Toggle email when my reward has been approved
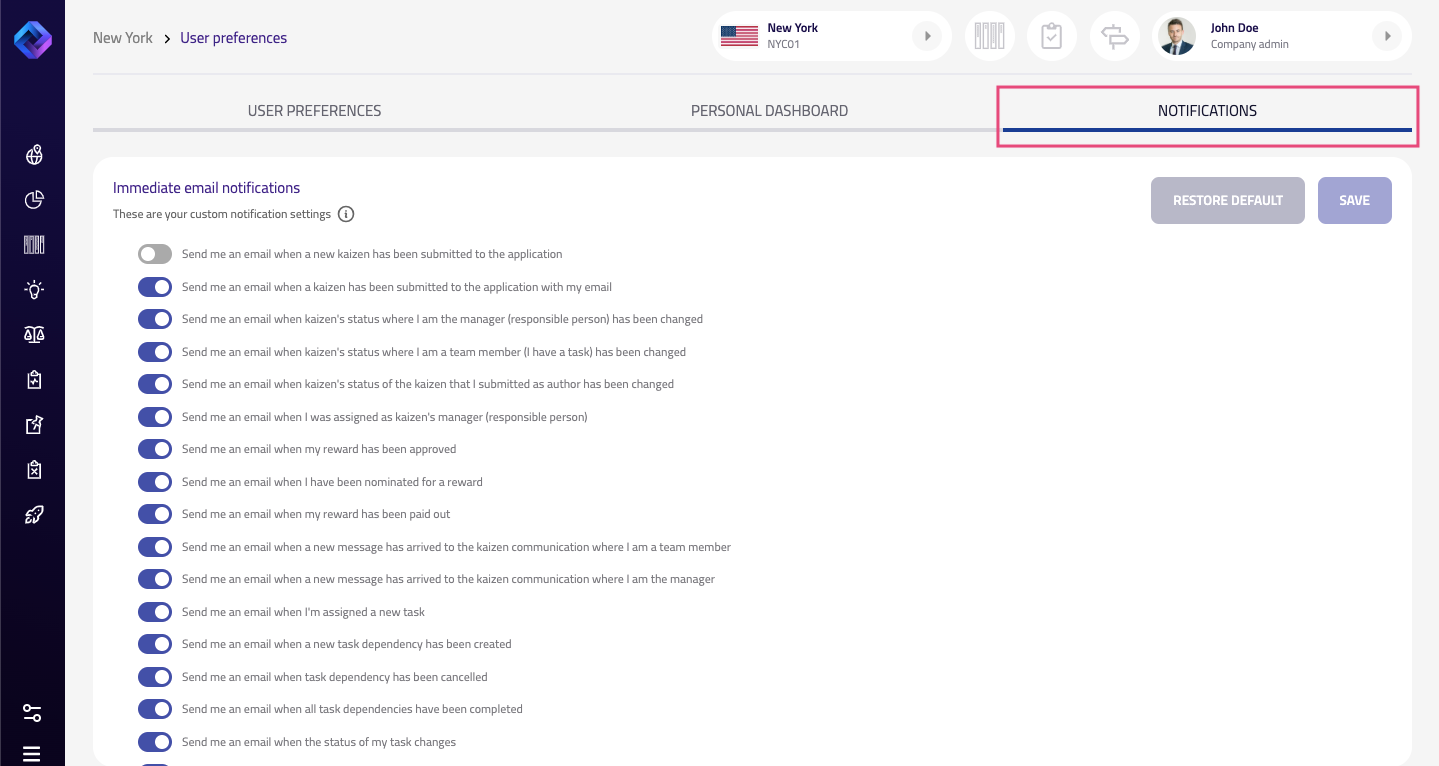1439x766 pixels. tap(155, 449)
